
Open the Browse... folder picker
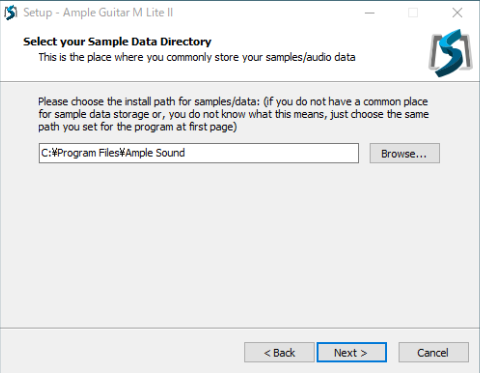pyautogui.click(x=404, y=153)
